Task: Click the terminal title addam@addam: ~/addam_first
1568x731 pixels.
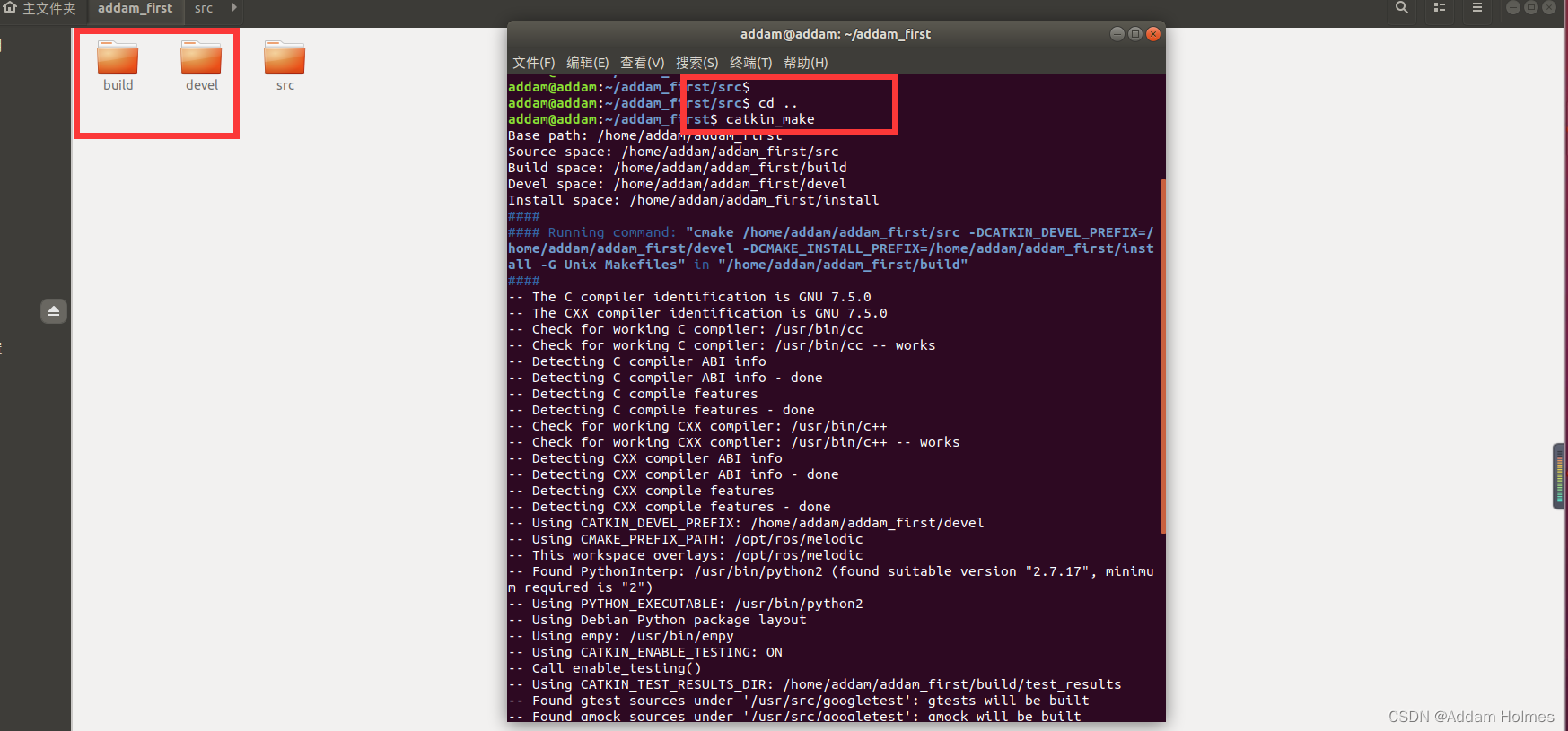Action: point(835,34)
